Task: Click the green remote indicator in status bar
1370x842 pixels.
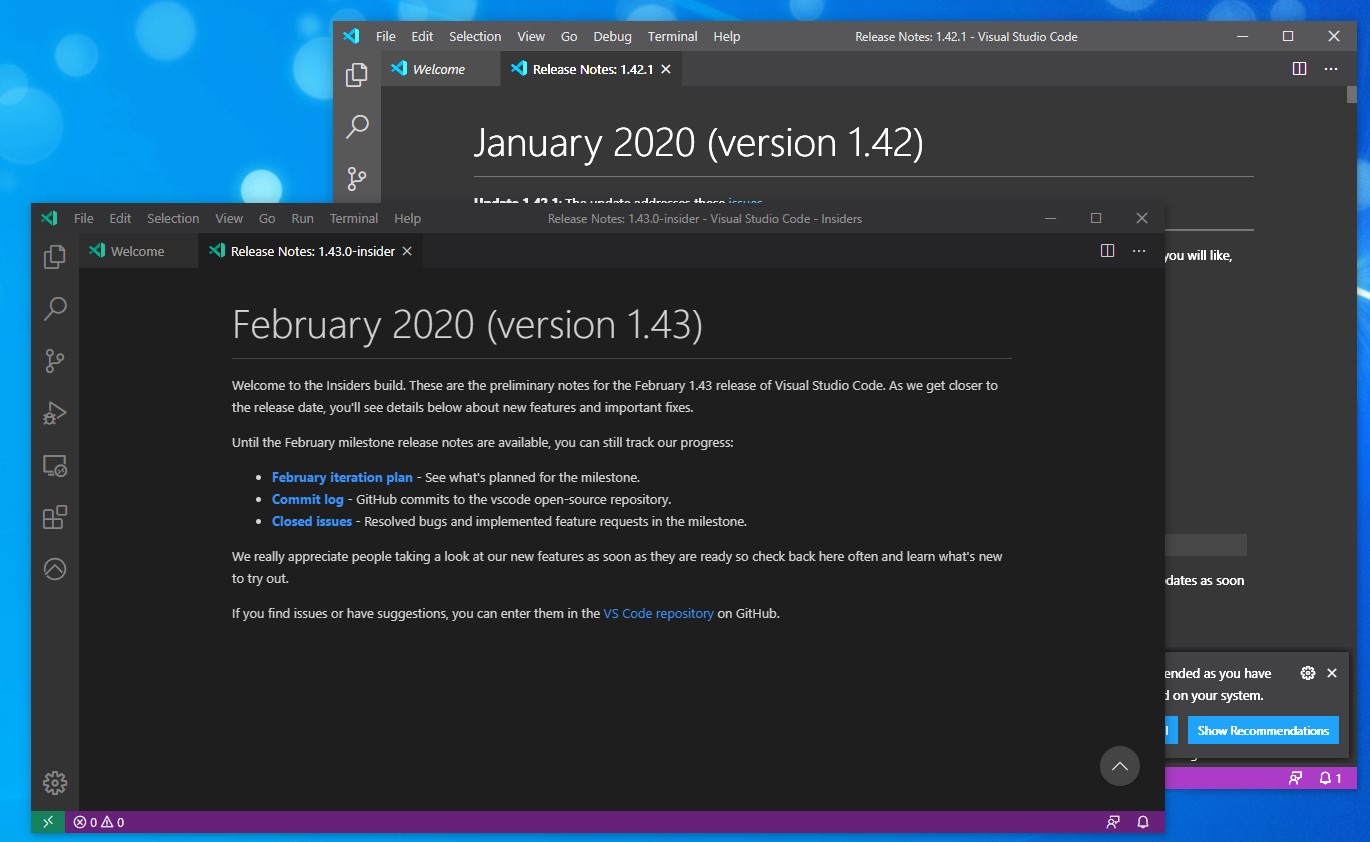Action: click(47, 821)
